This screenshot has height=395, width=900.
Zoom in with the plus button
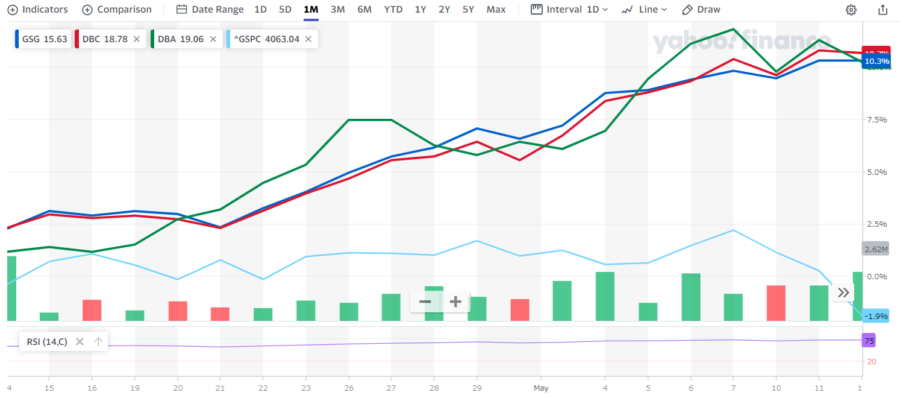point(455,302)
